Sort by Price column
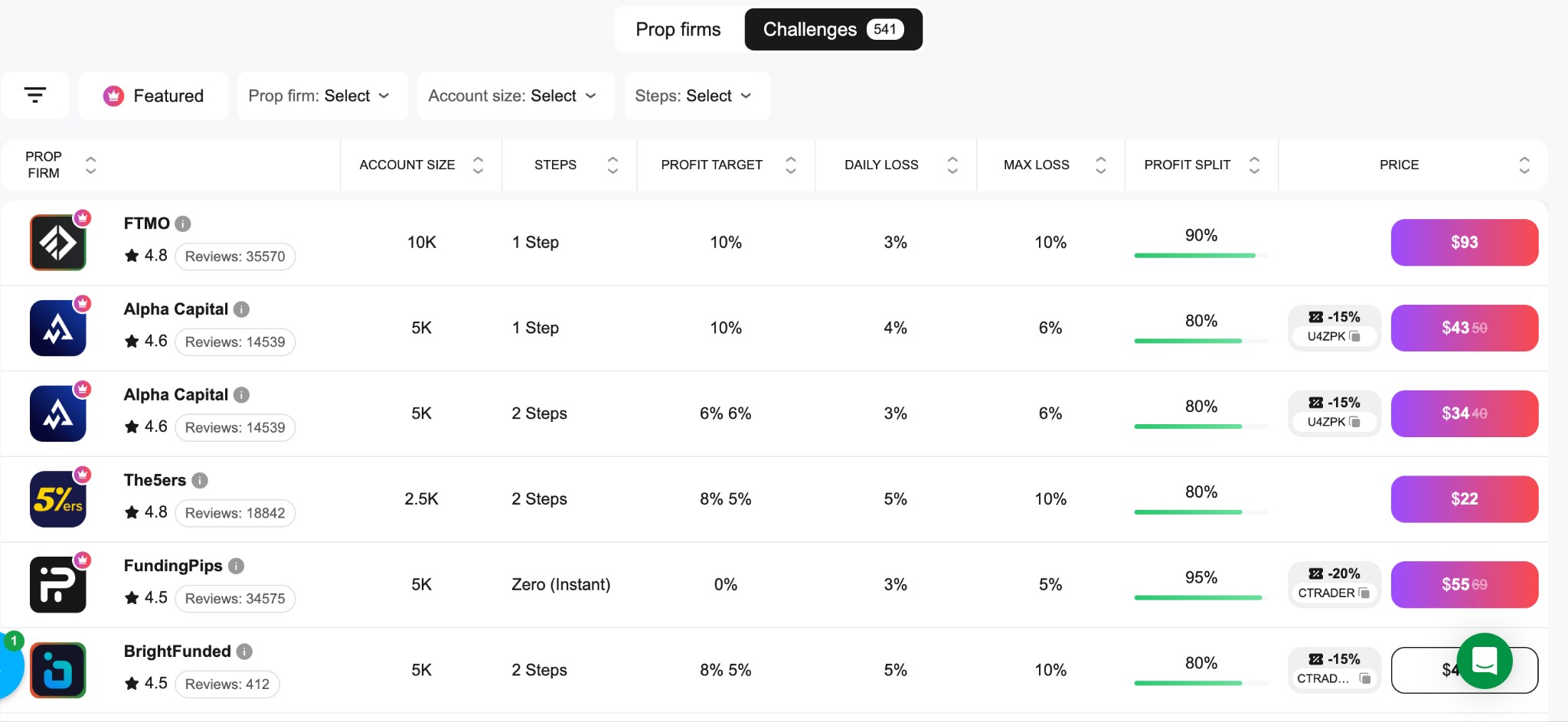The height and width of the screenshot is (722, 1568). [x=1524, y=165]
